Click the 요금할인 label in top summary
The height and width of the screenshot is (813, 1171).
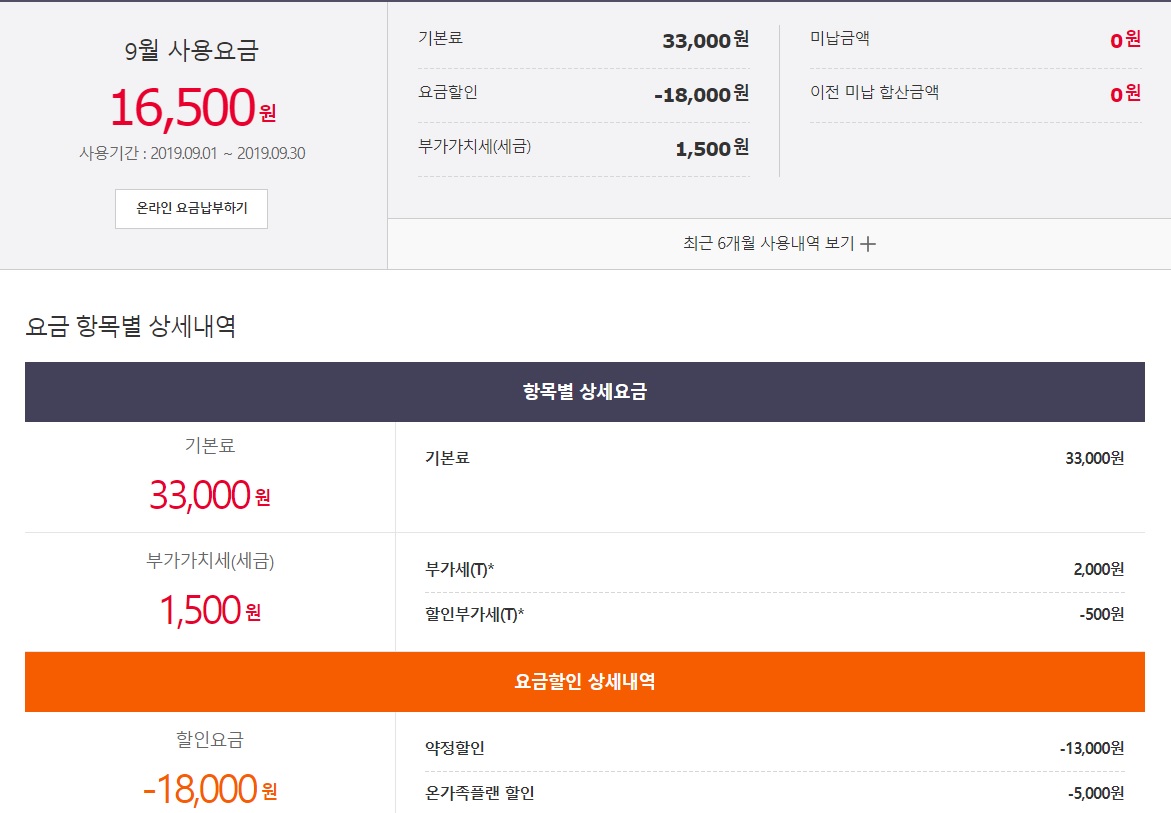point(448,93)
